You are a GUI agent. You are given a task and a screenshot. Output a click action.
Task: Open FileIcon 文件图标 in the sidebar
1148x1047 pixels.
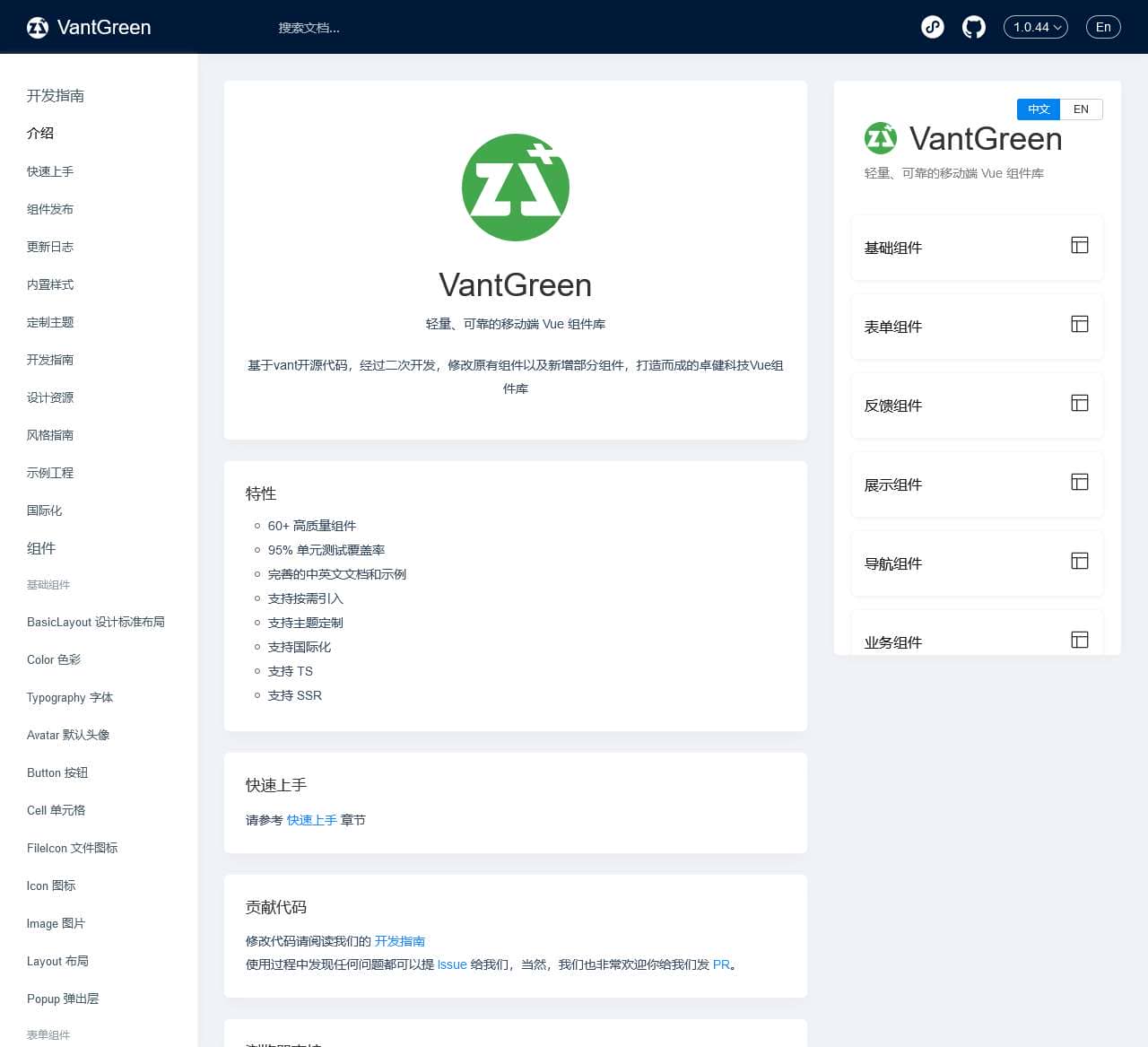click(x=73, y=848)
